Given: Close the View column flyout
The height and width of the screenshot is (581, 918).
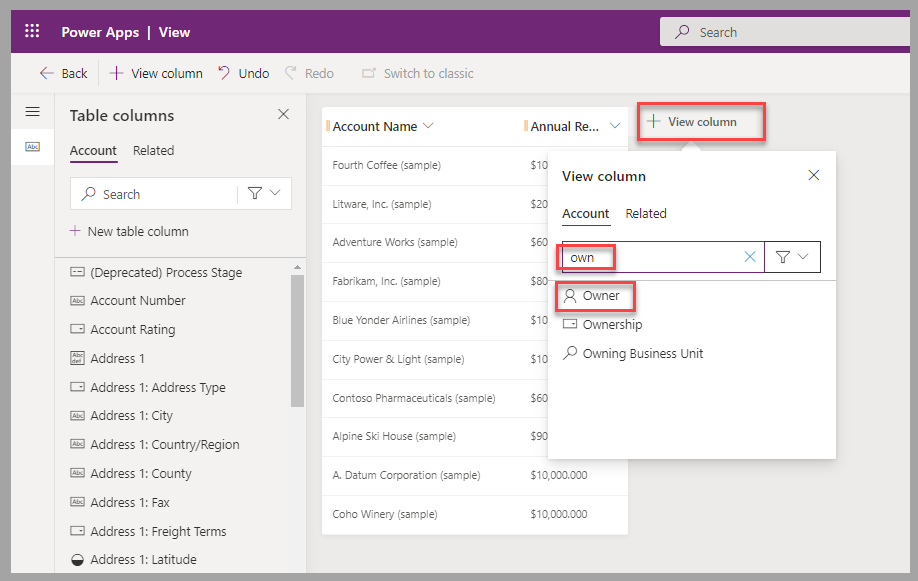Looking at the screenshot, I should click(814, 175).
